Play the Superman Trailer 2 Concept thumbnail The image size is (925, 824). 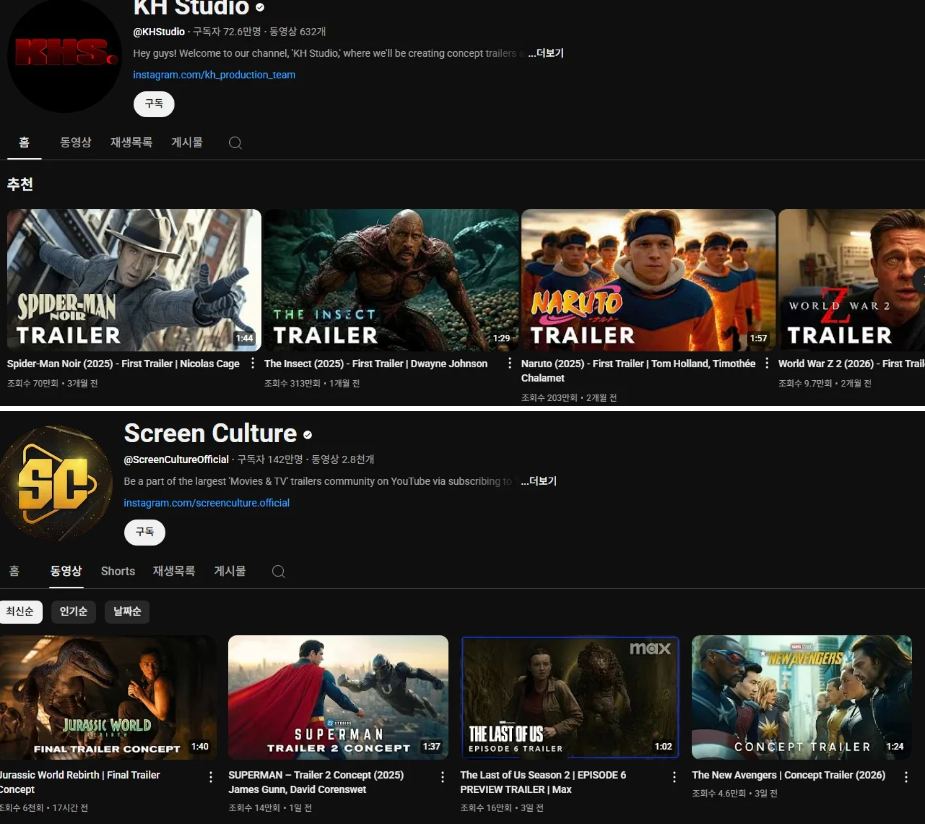[338, 697]
